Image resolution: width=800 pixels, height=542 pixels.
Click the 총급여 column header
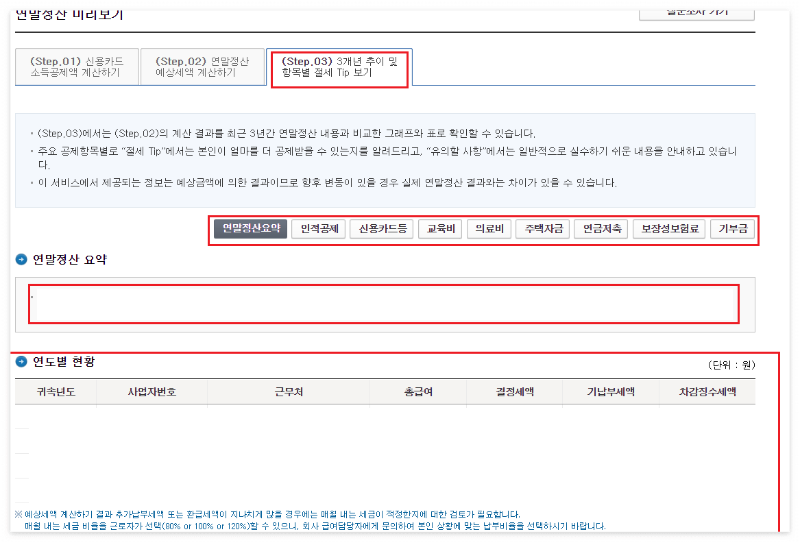(x=418, y=392)
